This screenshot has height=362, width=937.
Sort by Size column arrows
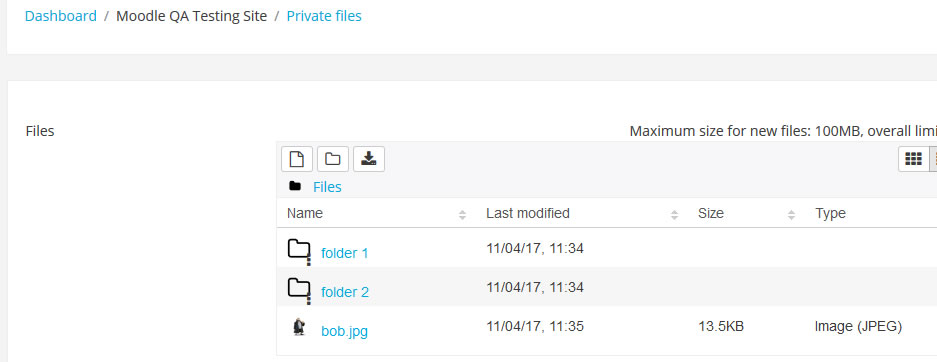(x=792, y=214)
